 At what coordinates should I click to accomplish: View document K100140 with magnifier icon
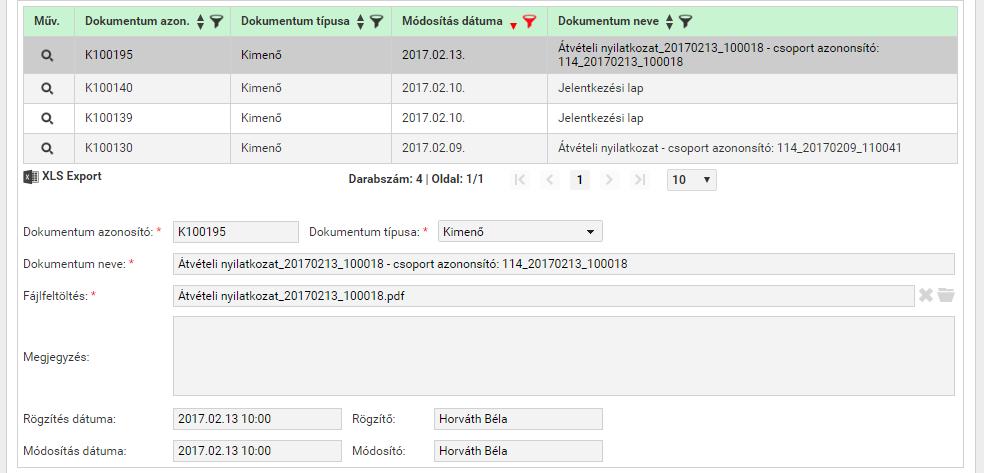pos(47,88)
